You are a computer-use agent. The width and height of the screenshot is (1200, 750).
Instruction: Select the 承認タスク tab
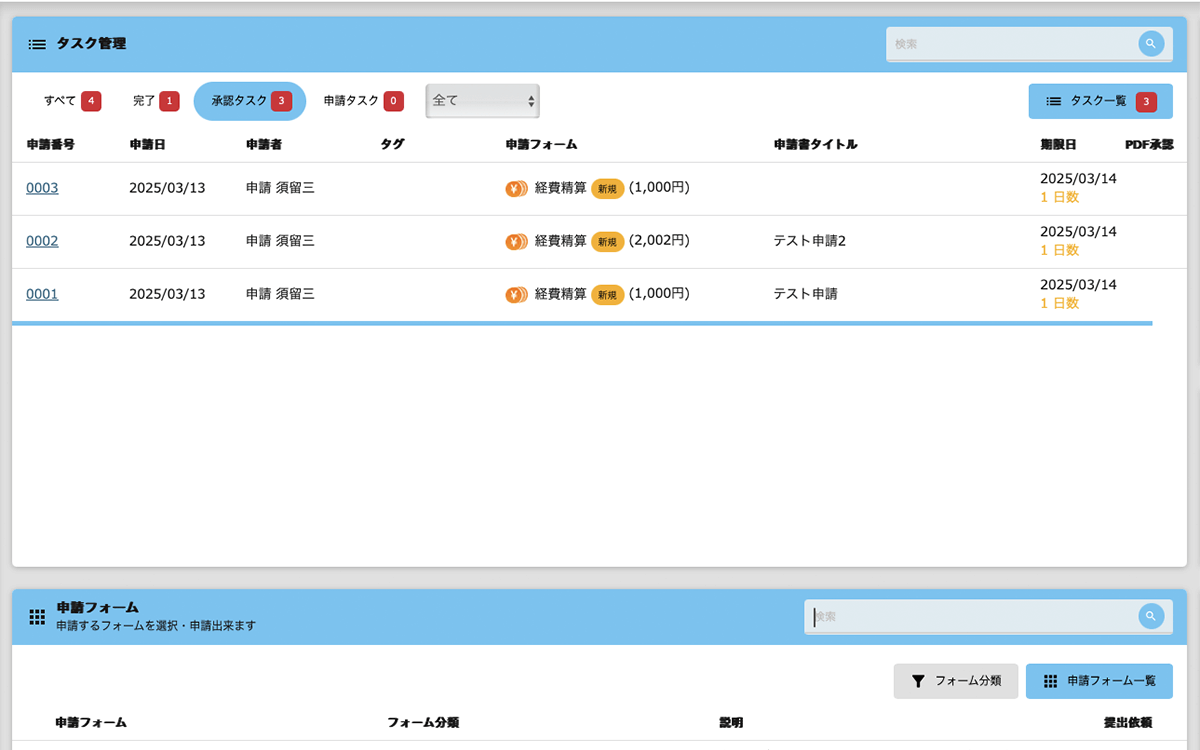point(249,101)
